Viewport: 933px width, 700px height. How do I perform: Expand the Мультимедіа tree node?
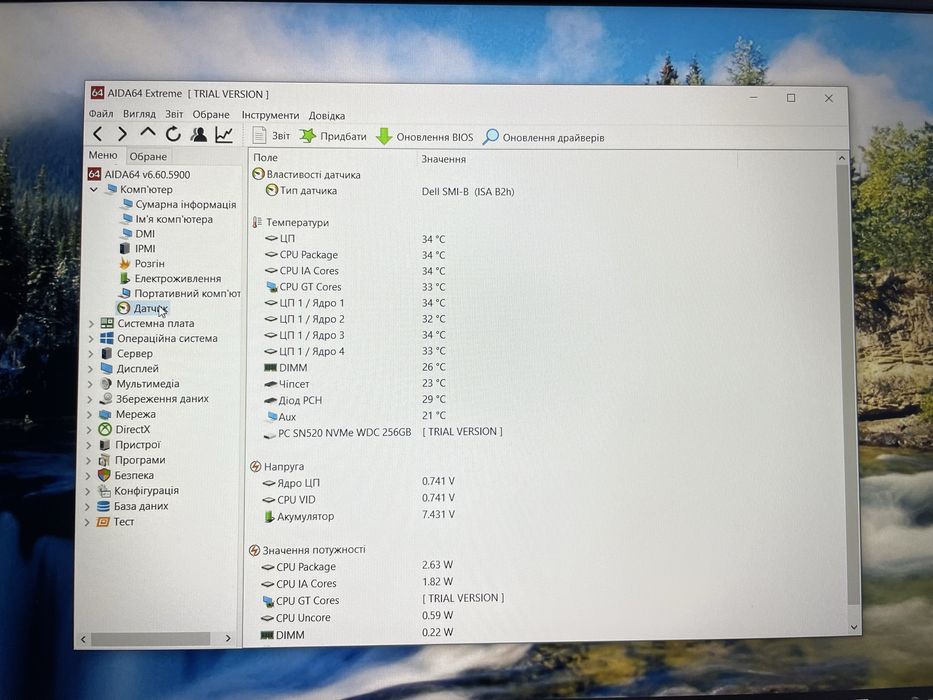90,385
